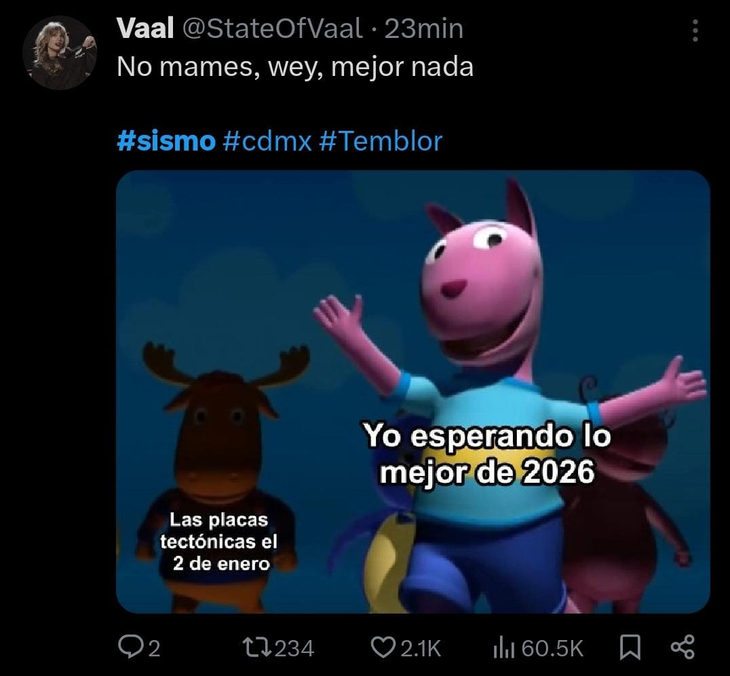The height and width of the screenshot is (676, 730).
Task: Click the 2.1K likes count
Action: [420, 648]
